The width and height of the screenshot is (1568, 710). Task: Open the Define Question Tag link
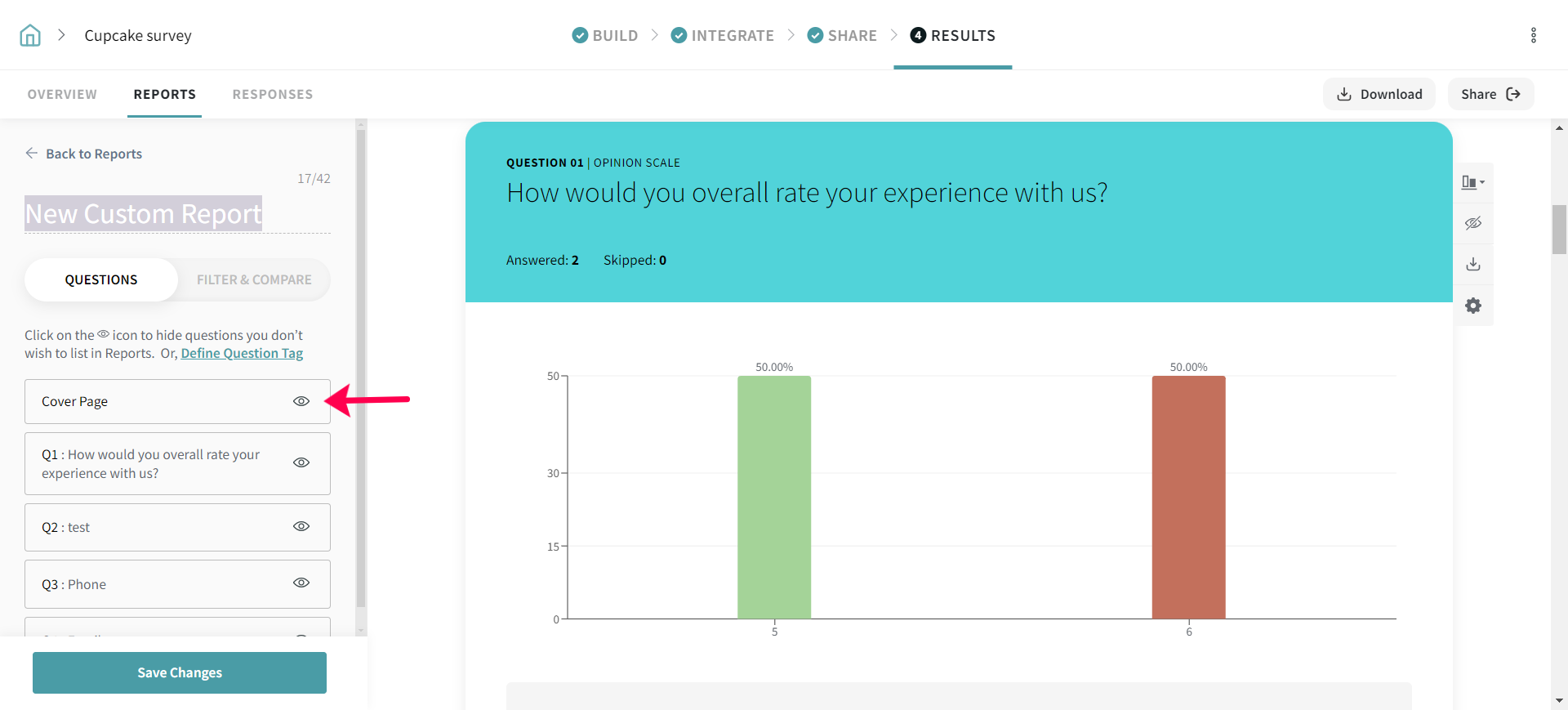pos(242,353)
